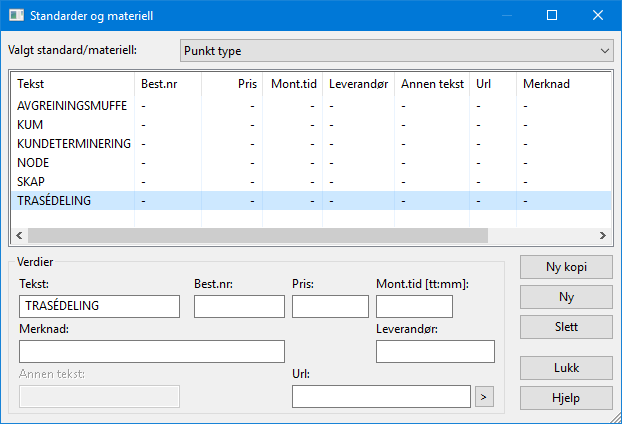
Task: Focus the Merknad input field
Action: 152,351
